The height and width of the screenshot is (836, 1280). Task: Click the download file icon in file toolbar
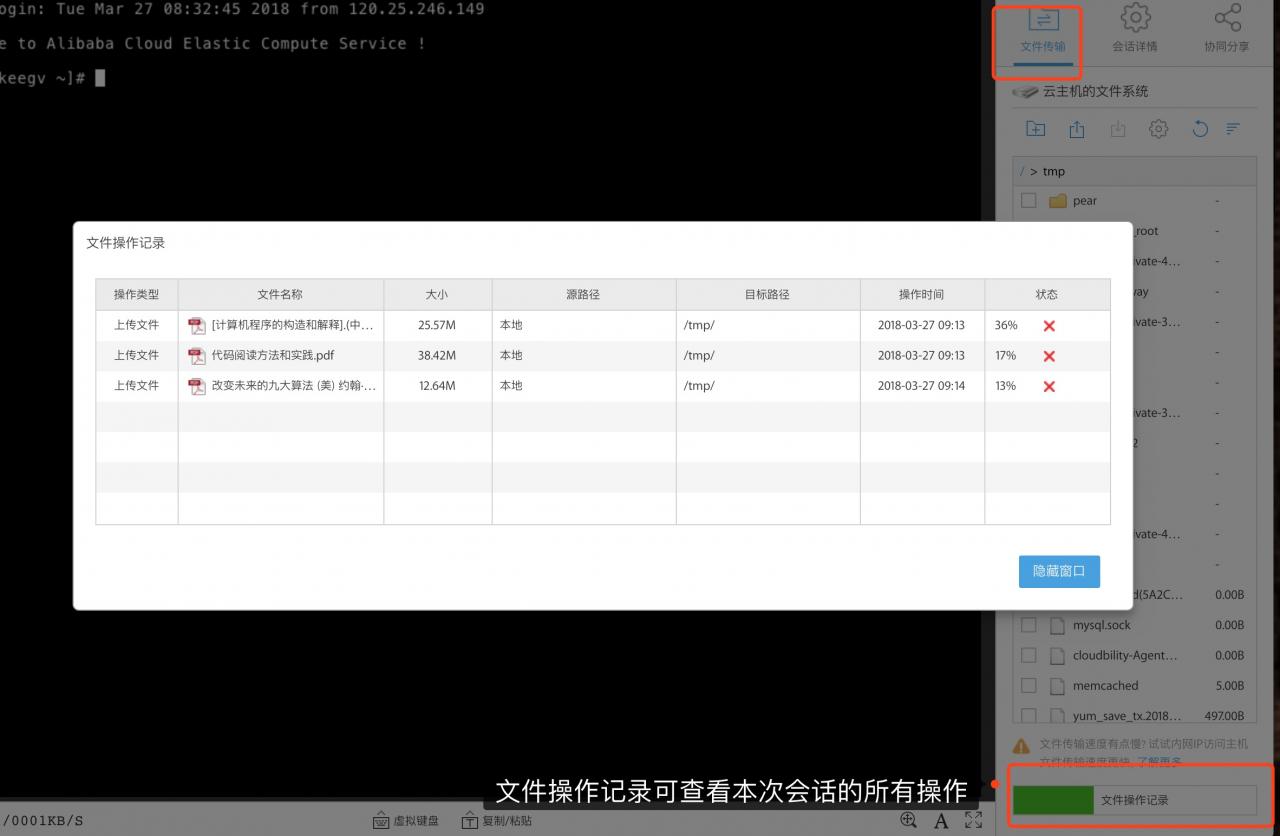(1118, 129)
